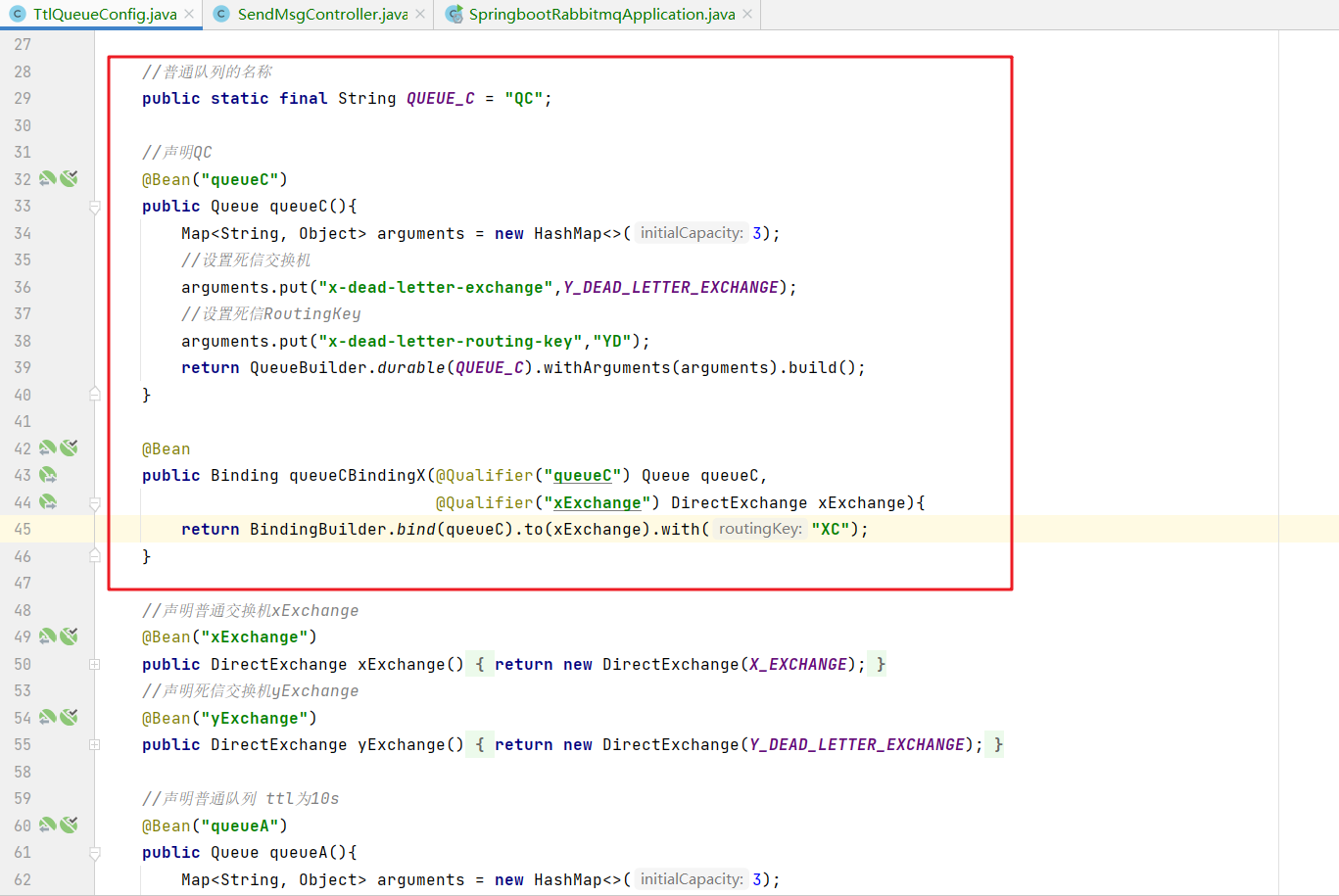
Task: Collapse queueA method with fold marker on line 61
Action: coord(95,853)
